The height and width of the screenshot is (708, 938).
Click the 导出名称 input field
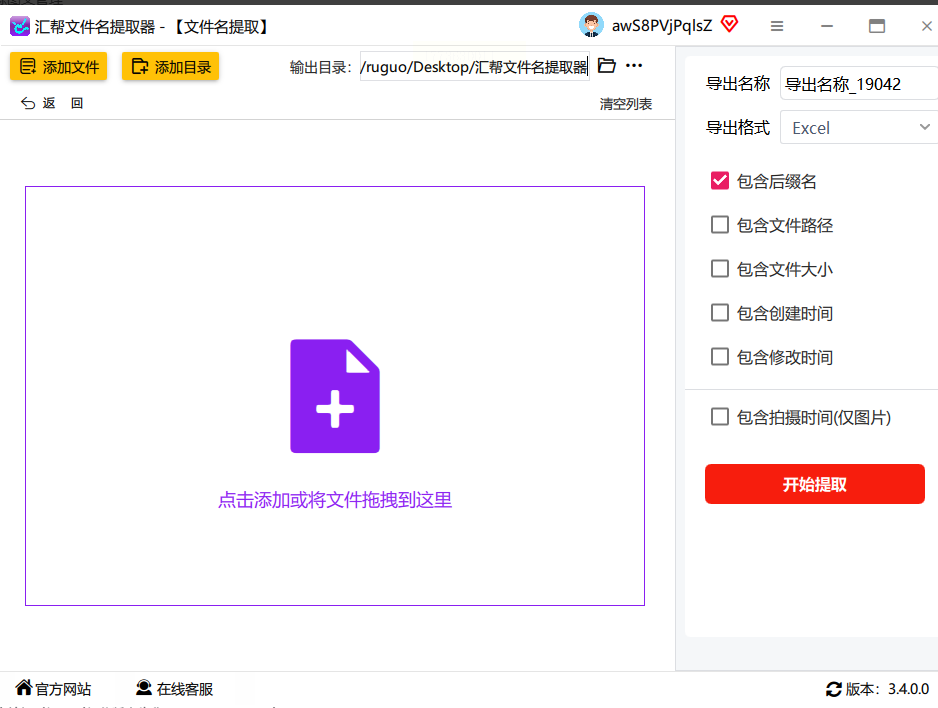pyautogui.click(x=857, y=84)
